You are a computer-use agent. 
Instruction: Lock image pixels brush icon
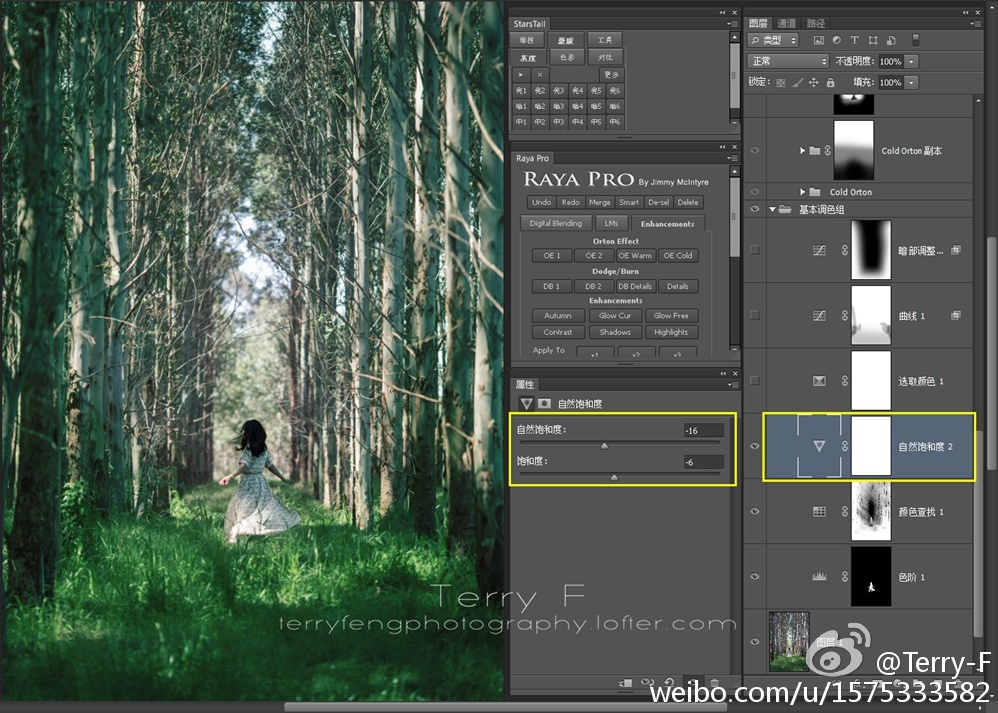[x=798, y=83]
